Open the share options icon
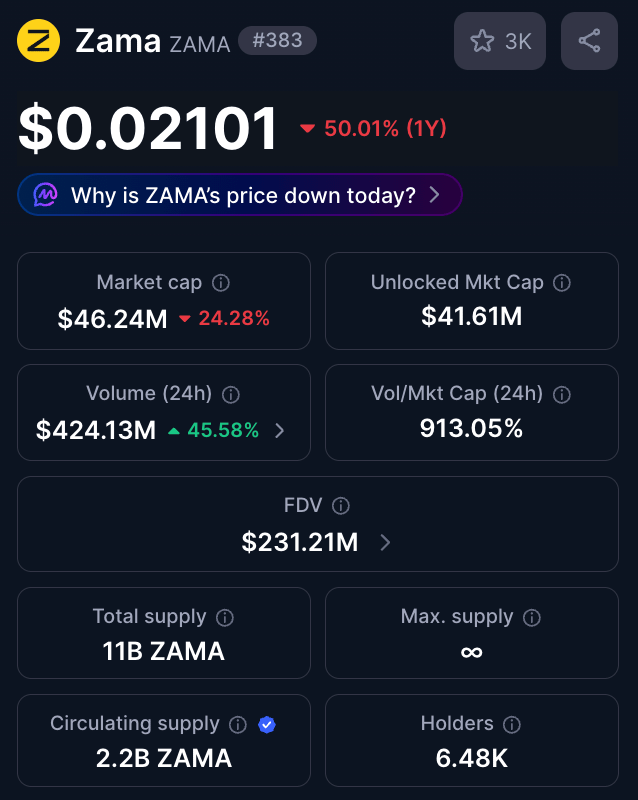Image resolution: width=638 pixels, height=800 pixels. [x=589, y=41]
